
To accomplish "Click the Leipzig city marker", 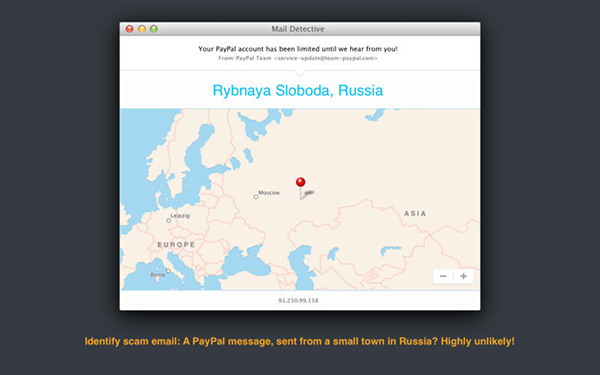I will (168, 220).
